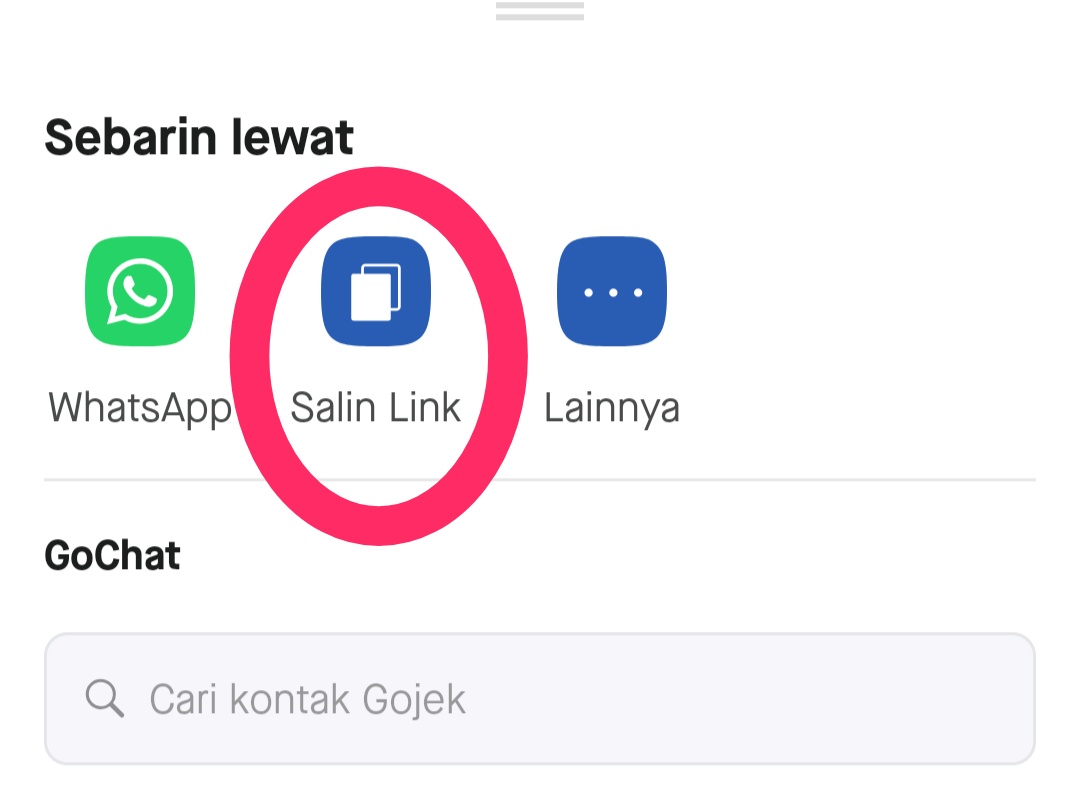Click empty right end of search box
Screen dimensions: 1080x805
(895, 699)
